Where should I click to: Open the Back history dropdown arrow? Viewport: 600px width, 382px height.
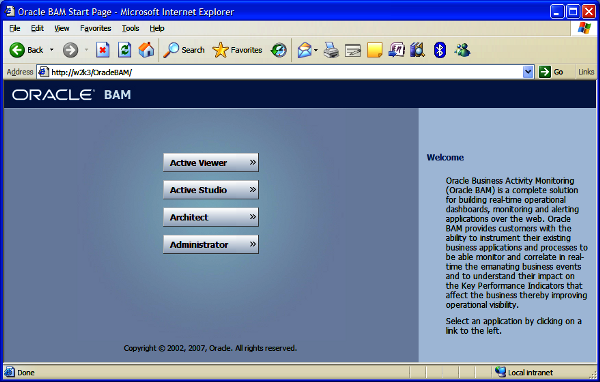coord(52,50)
